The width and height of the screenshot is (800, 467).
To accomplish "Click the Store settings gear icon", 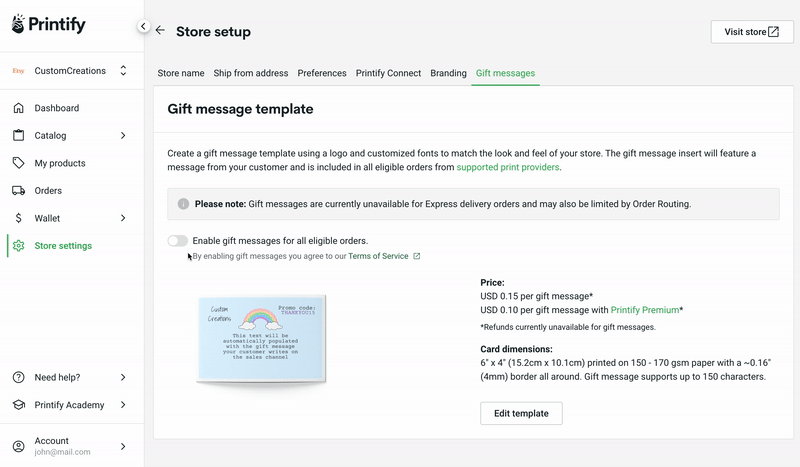I will click(x=18, y=245).
